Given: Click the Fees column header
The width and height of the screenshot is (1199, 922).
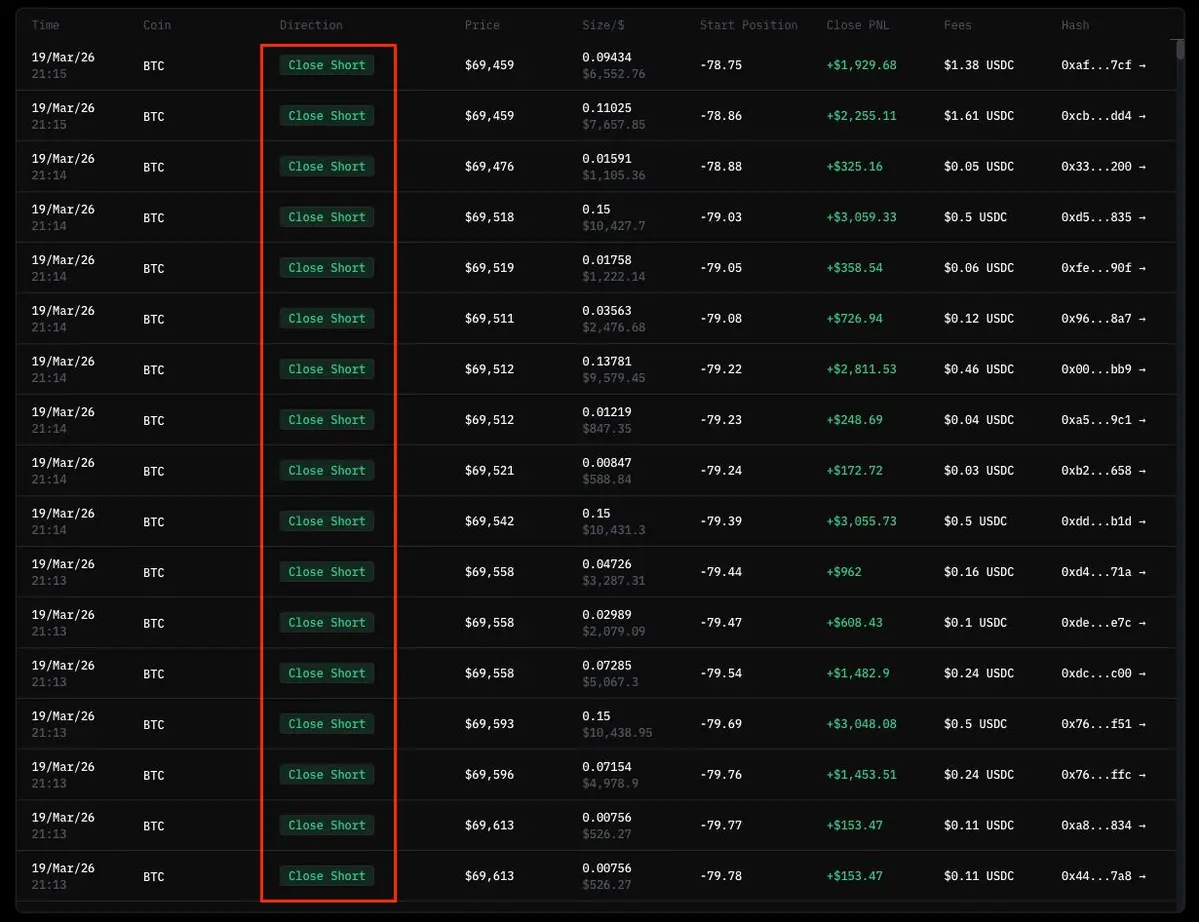Looking at the screenshot, I should coord(957,25).
